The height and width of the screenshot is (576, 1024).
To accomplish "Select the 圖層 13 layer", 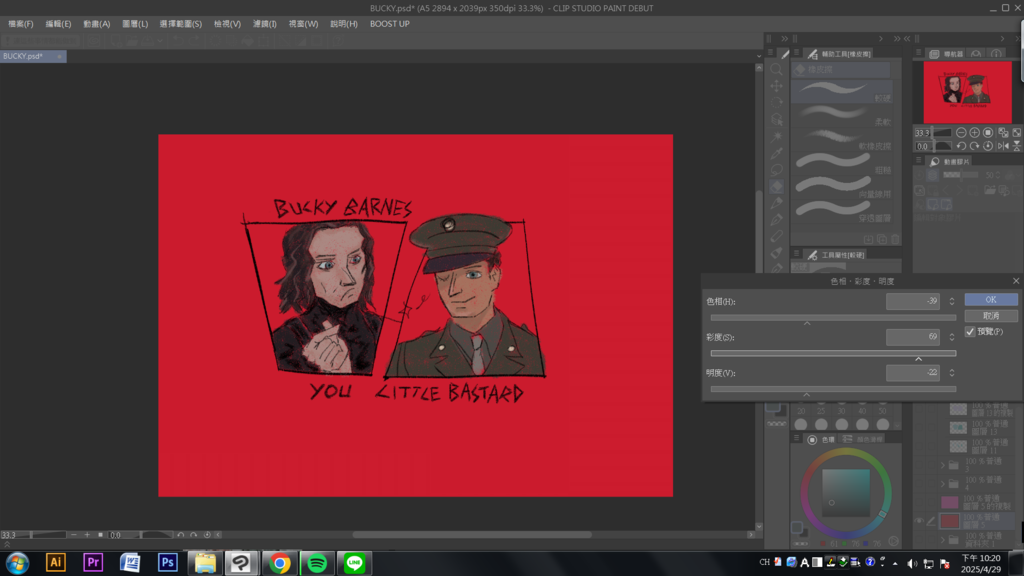I will [x=981, y=428].
